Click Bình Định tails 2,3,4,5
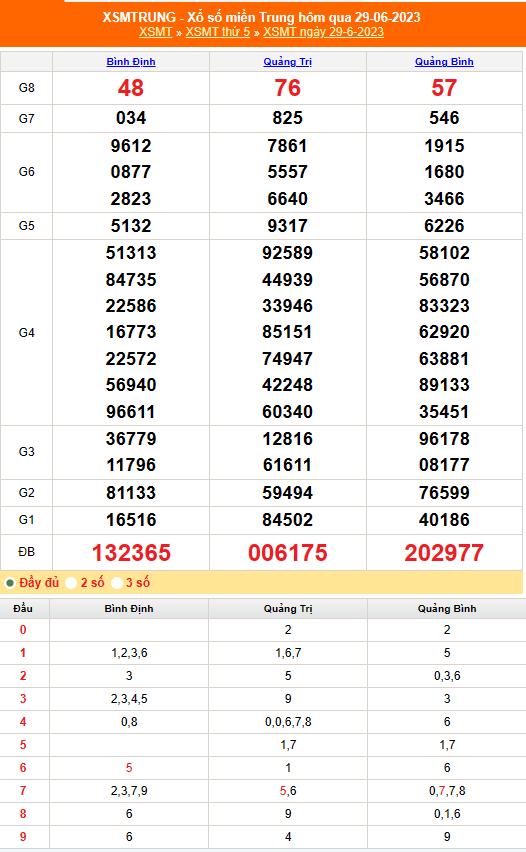 (129, 699)
